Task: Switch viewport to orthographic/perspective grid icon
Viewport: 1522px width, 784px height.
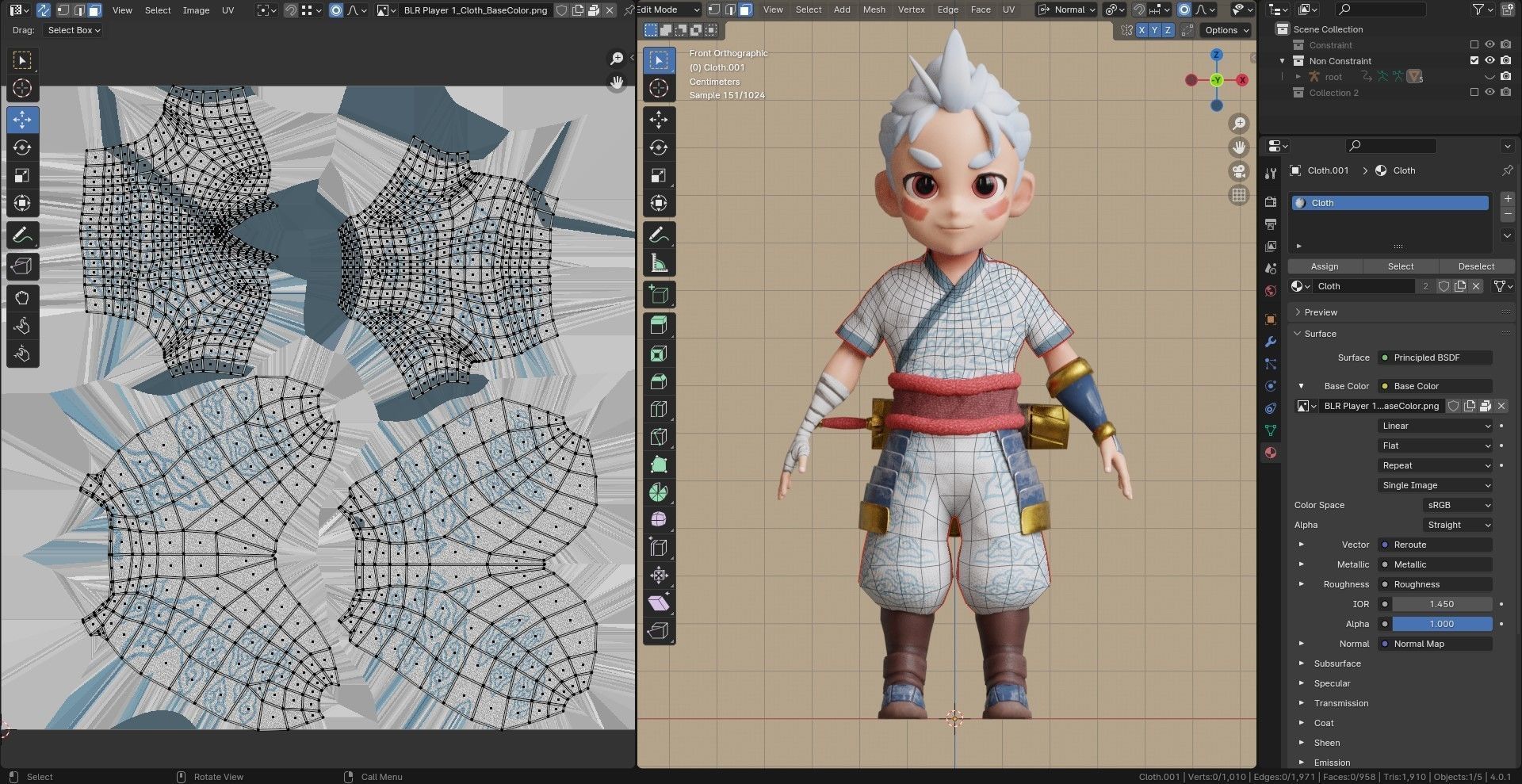Action: coord(1238,195)
